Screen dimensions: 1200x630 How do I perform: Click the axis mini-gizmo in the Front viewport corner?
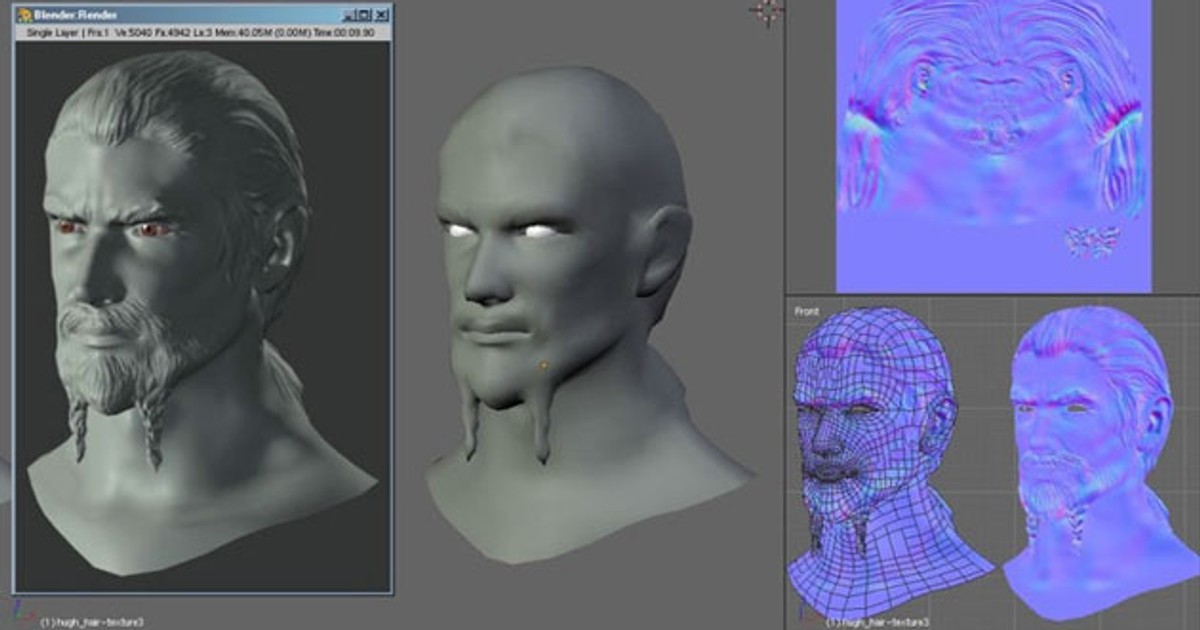(x=802, y=613)
